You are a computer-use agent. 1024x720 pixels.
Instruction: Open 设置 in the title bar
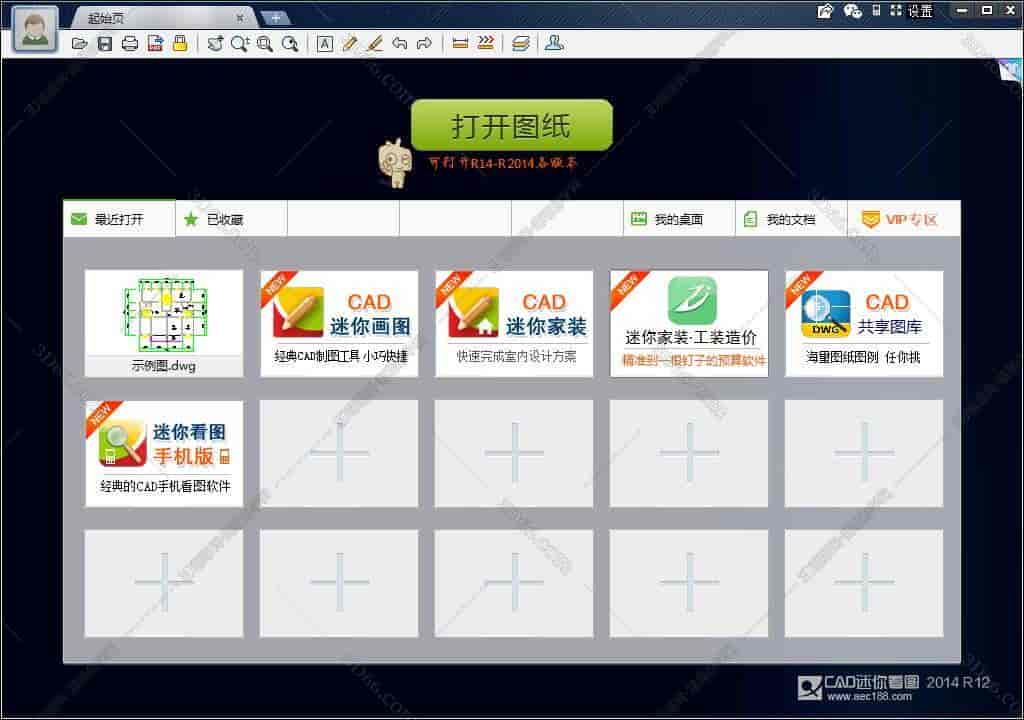[918, 11]
